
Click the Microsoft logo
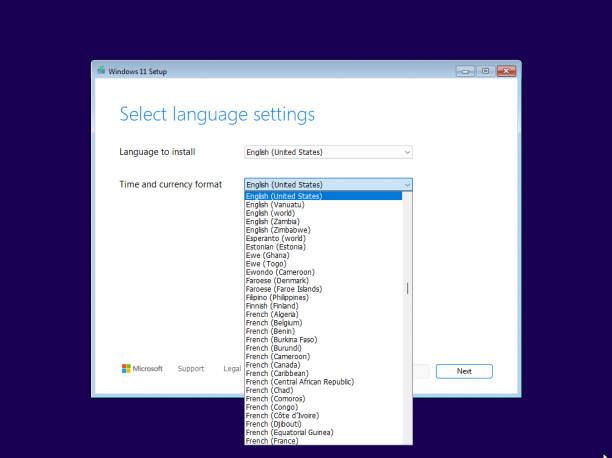tap(142, 369)
